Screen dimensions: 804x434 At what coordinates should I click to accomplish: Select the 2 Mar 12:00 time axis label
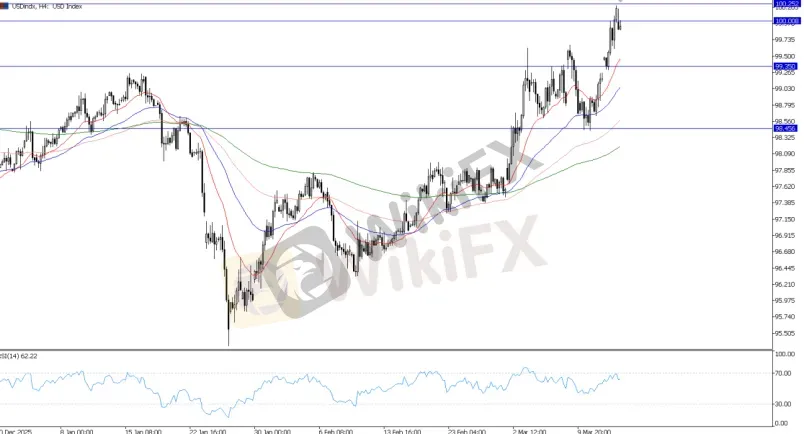[530, 431]
